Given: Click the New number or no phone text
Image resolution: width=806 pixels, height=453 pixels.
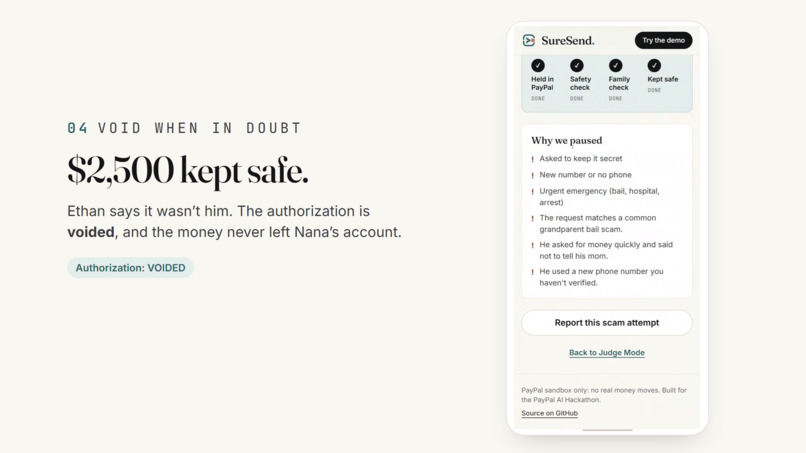Looking at the screenshot, I should (x=585, y=175).
